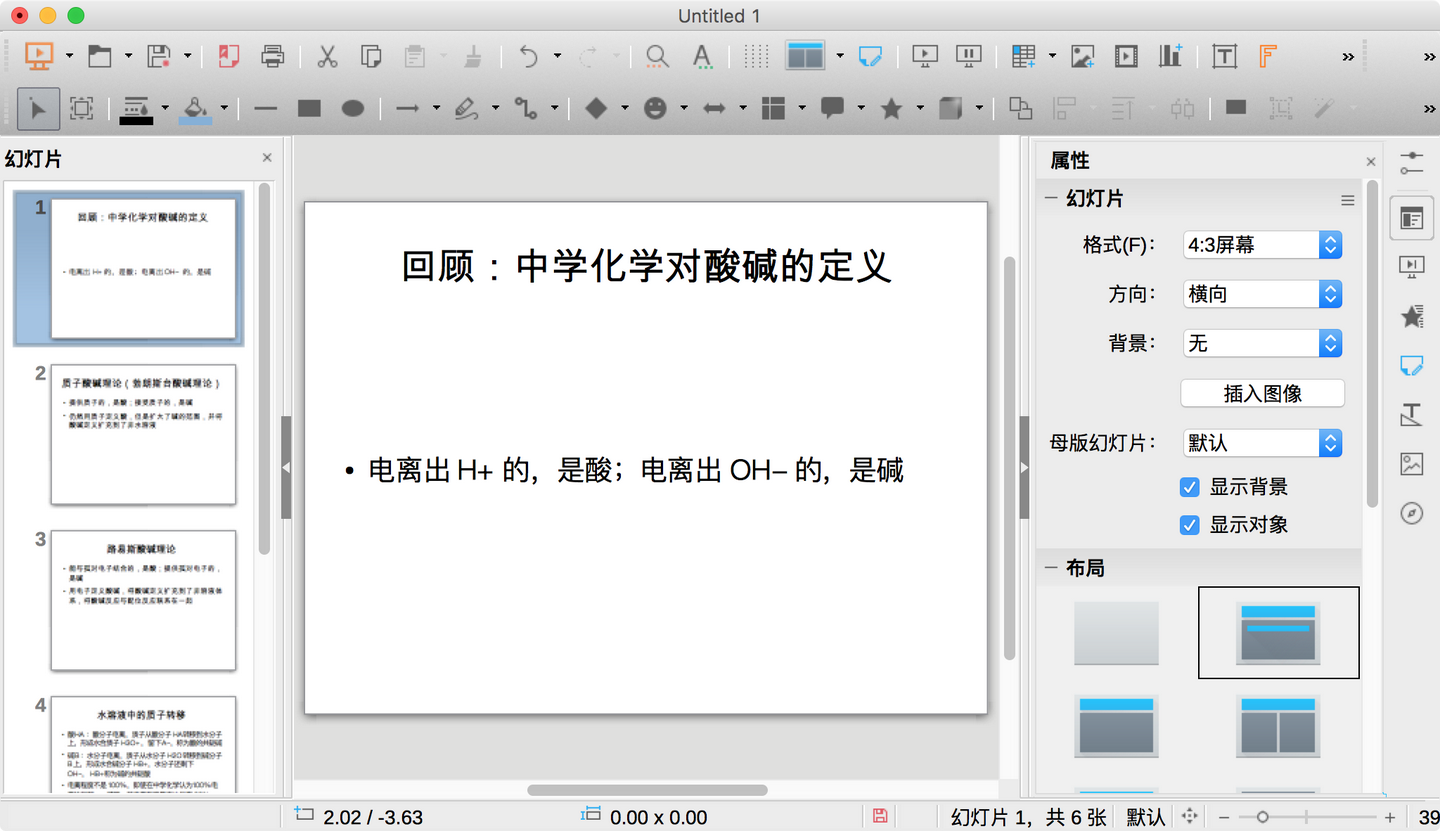Open the Gallery sidebar icon
Viewport: 1440px width, 831px height.
(x=1412, y=464)
